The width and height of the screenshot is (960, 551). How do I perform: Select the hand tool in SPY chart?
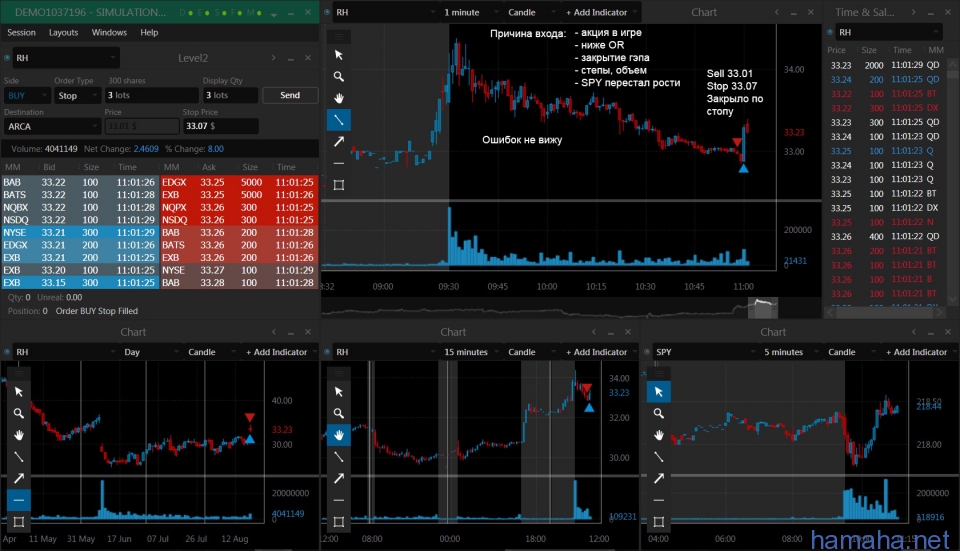pyautogui.click(x=659, y=435)
